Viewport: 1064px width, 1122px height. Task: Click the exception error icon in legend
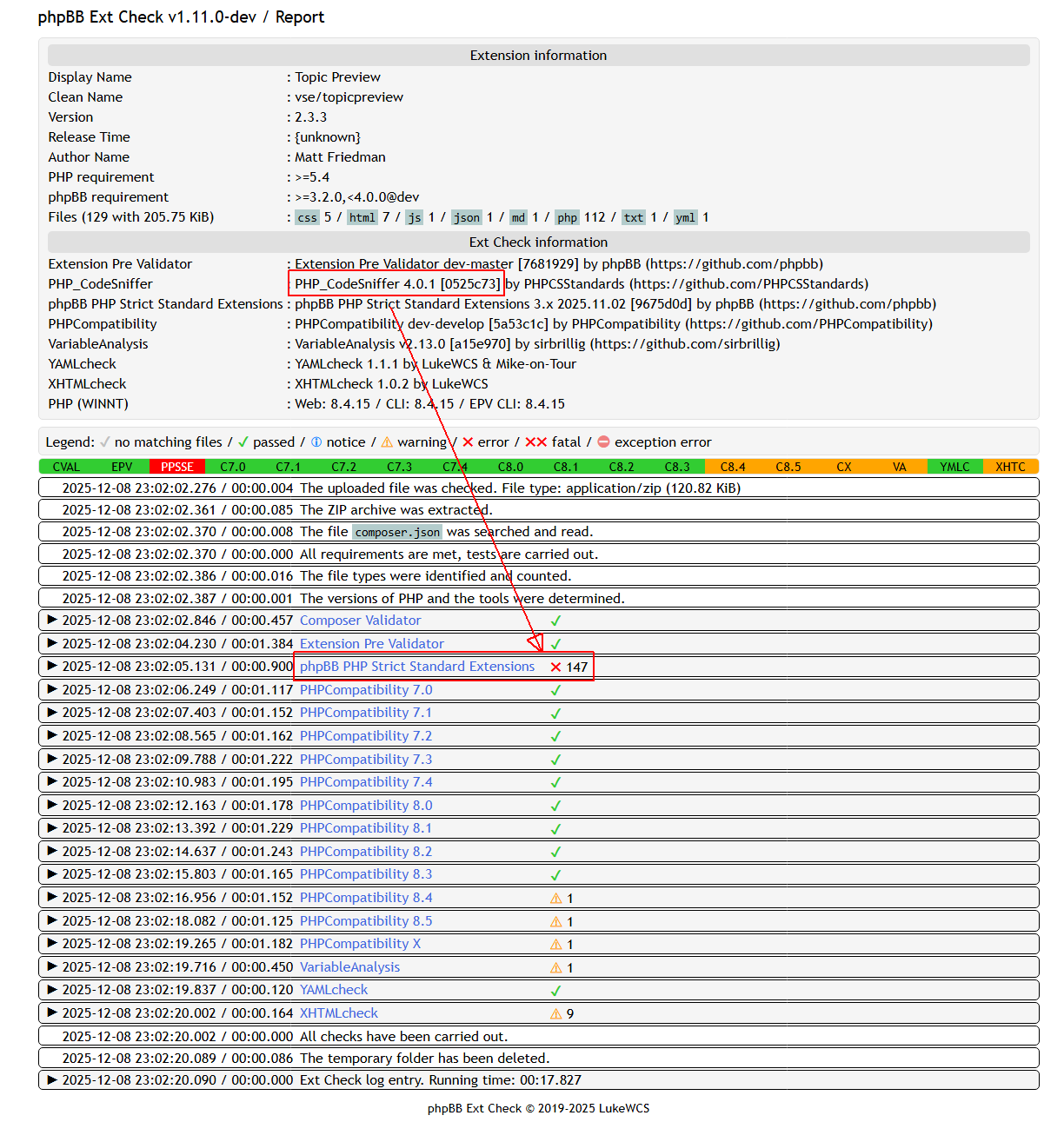click(603, 441)
